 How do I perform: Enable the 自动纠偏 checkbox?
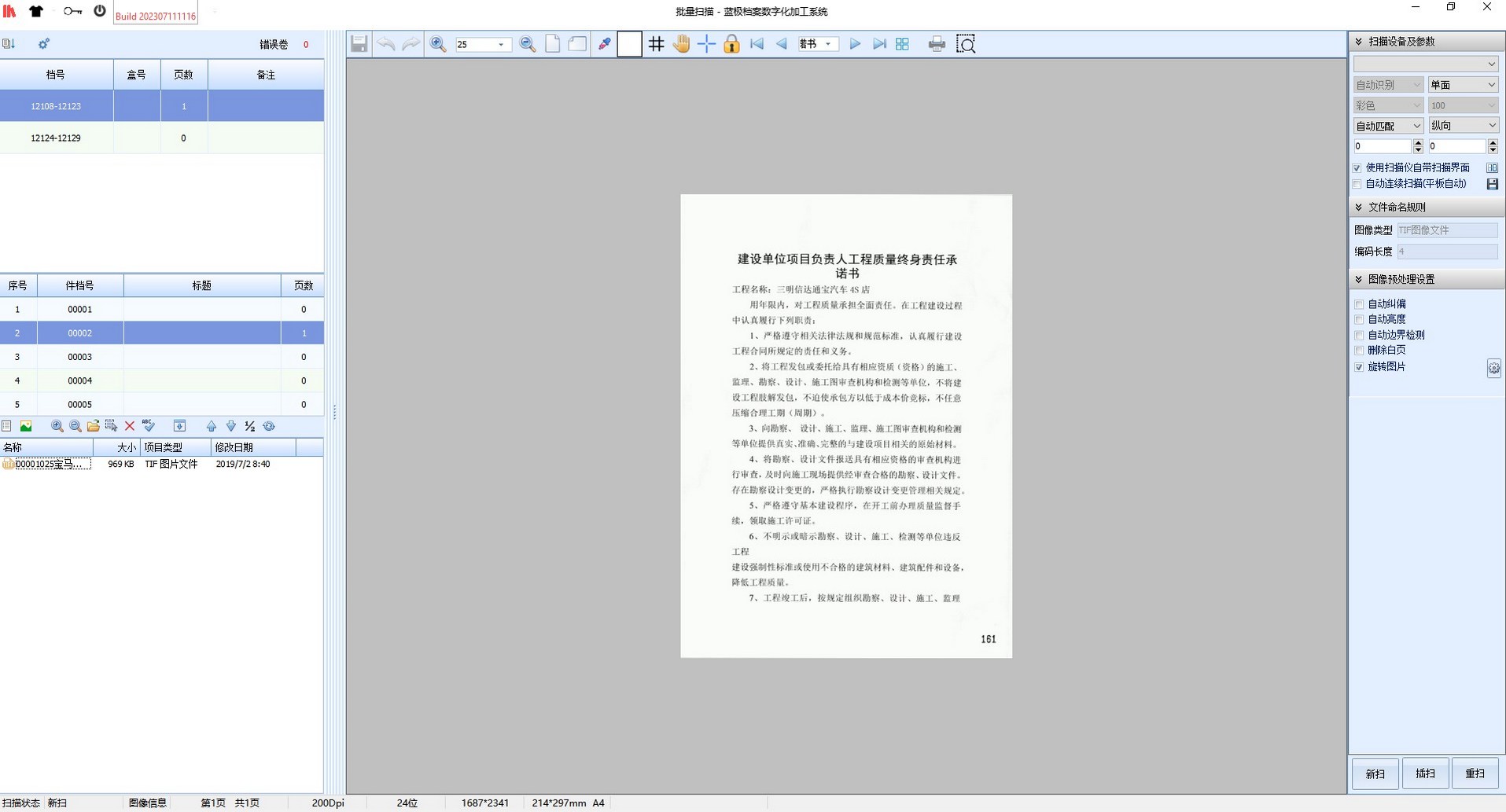1358,304
